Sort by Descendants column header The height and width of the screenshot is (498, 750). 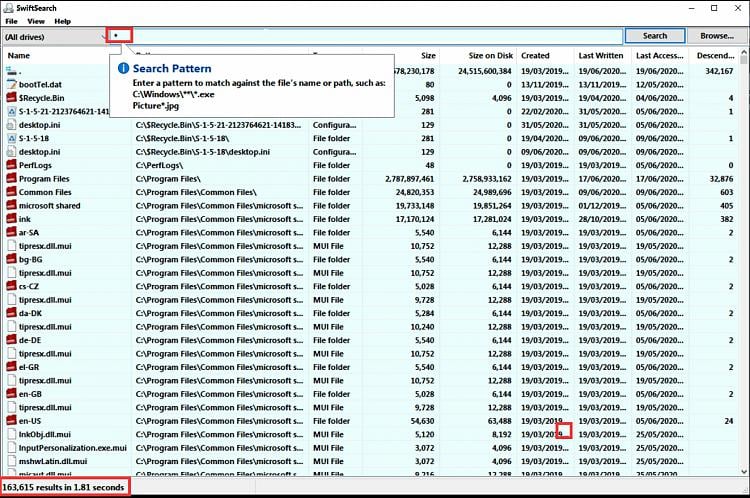(715, 55)
